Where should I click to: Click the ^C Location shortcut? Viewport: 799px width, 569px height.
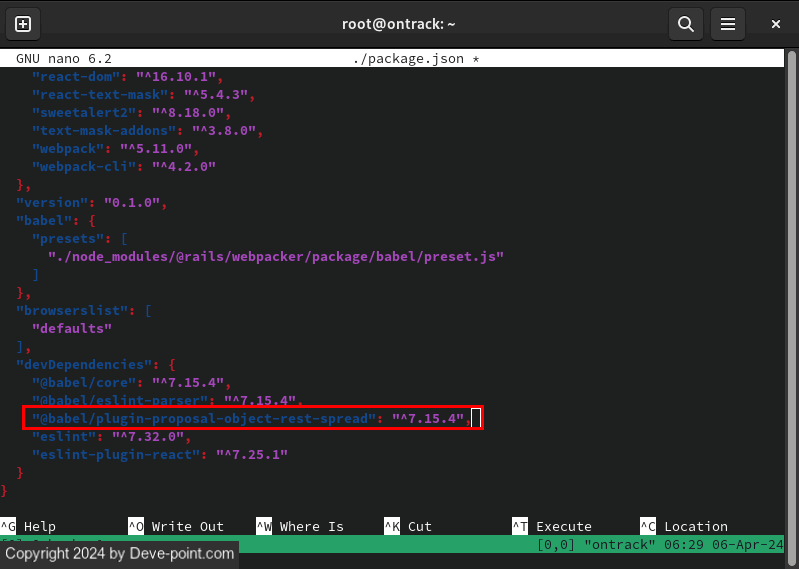click(x=684, y=526)
